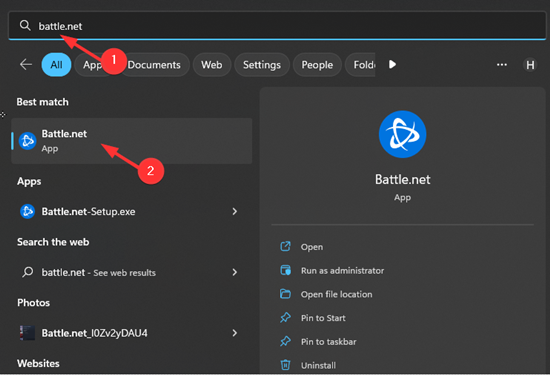This screenshot has width=550, height=375.
Task: Choose Pin to taskbar
Action: [x=328, y=342]
